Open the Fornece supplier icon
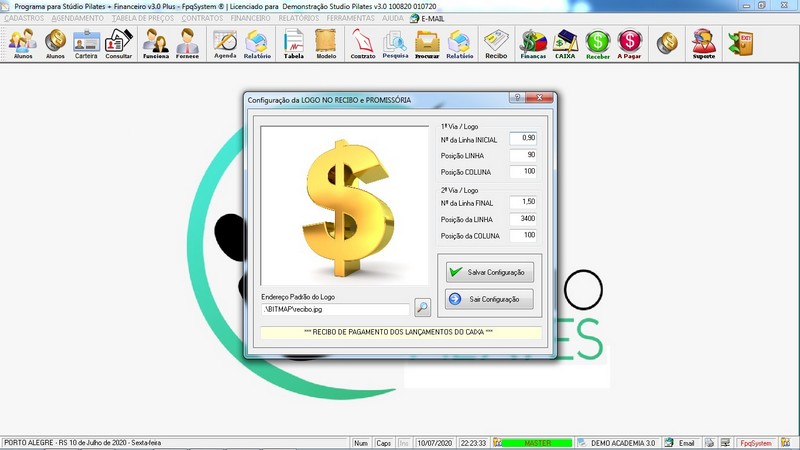This screenshot has width=800, height=450. [187, 44]
